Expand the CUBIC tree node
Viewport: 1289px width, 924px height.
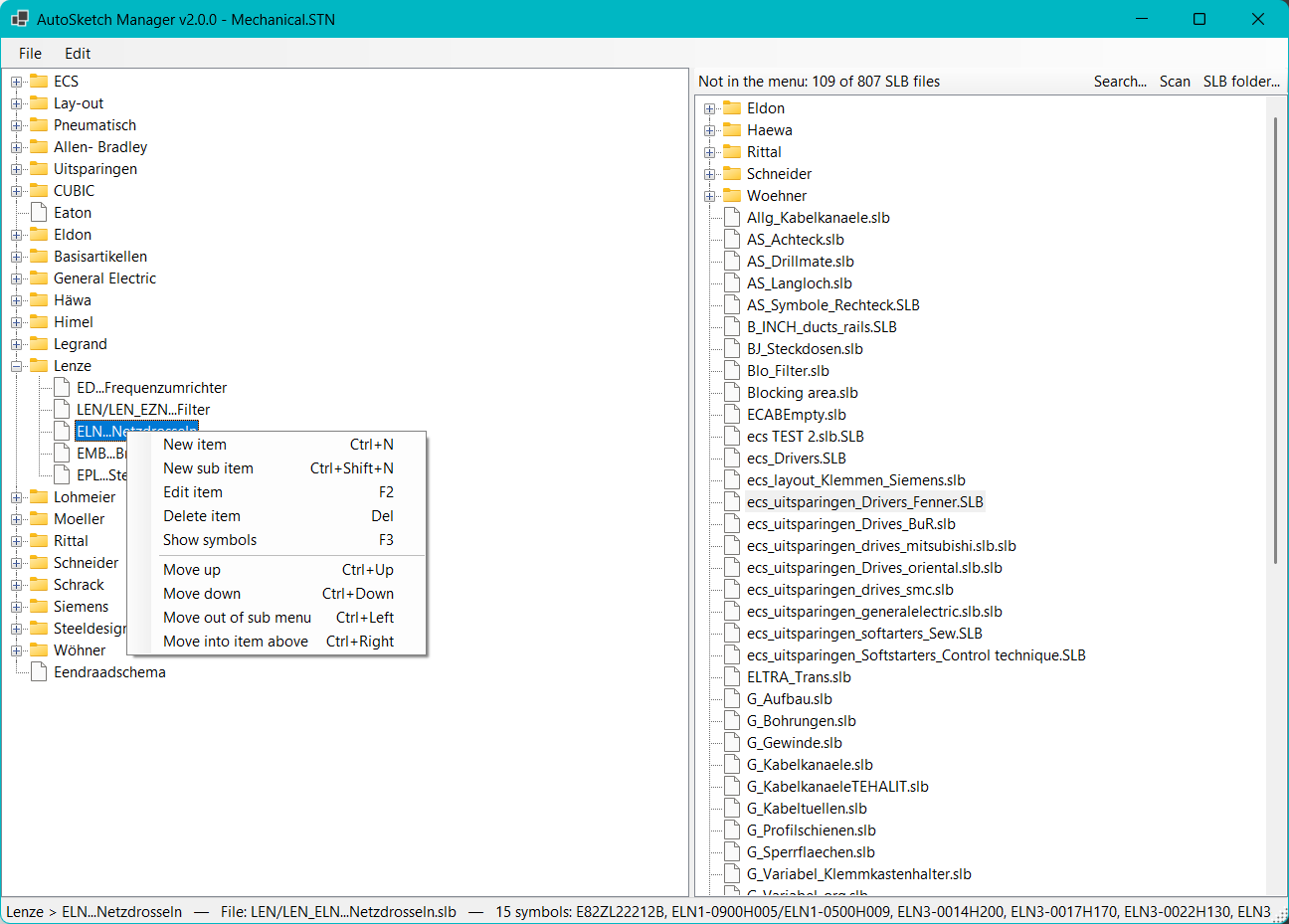pyautogui.click(x=16, y=191)
